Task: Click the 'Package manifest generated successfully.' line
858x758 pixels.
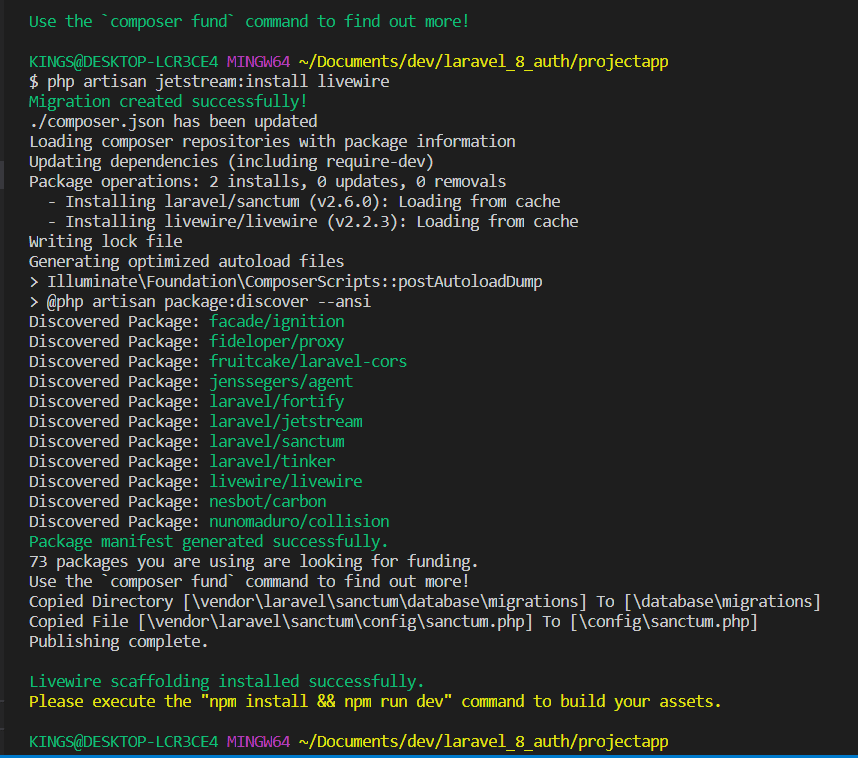Action: click(208, 542)
